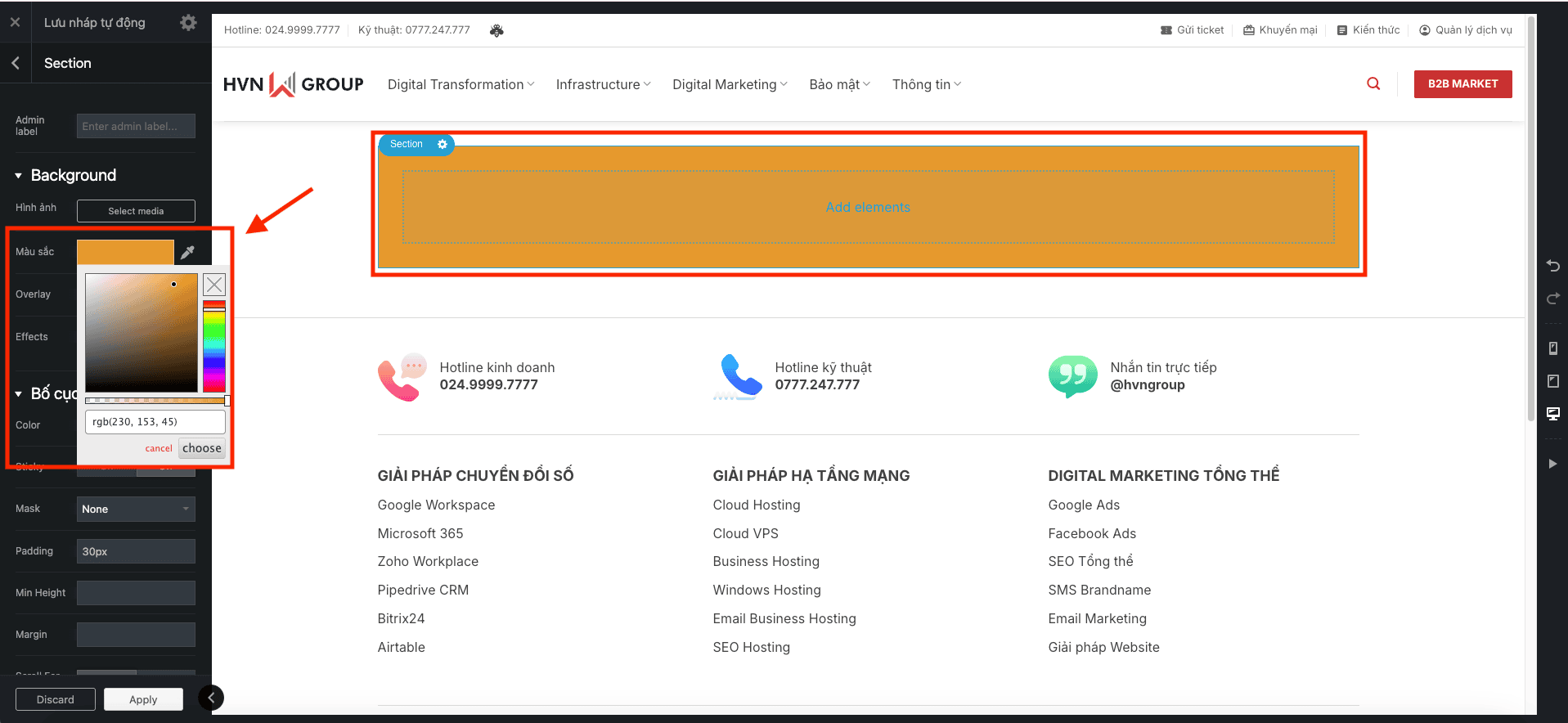Screen dimensions: 1568x723
Task: Click the bug icon next to Kỹ thuật number
Action: (496, 30)
